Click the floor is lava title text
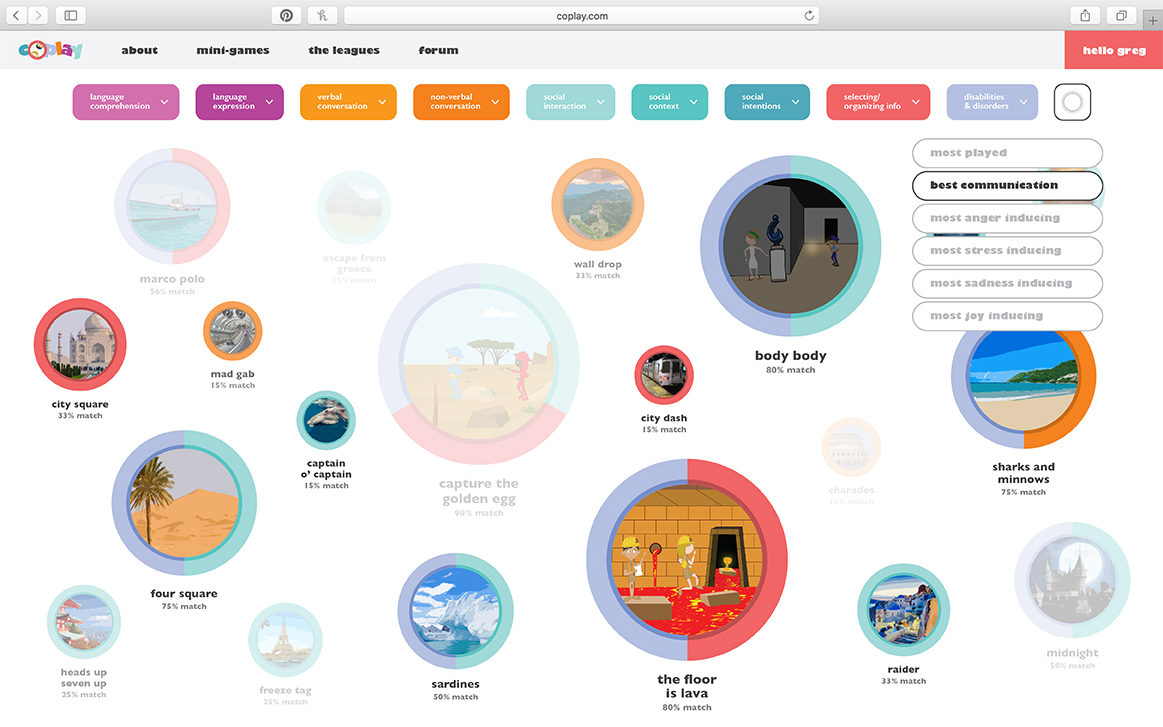Screen dimensions: 1163x727 pos(687,686)
